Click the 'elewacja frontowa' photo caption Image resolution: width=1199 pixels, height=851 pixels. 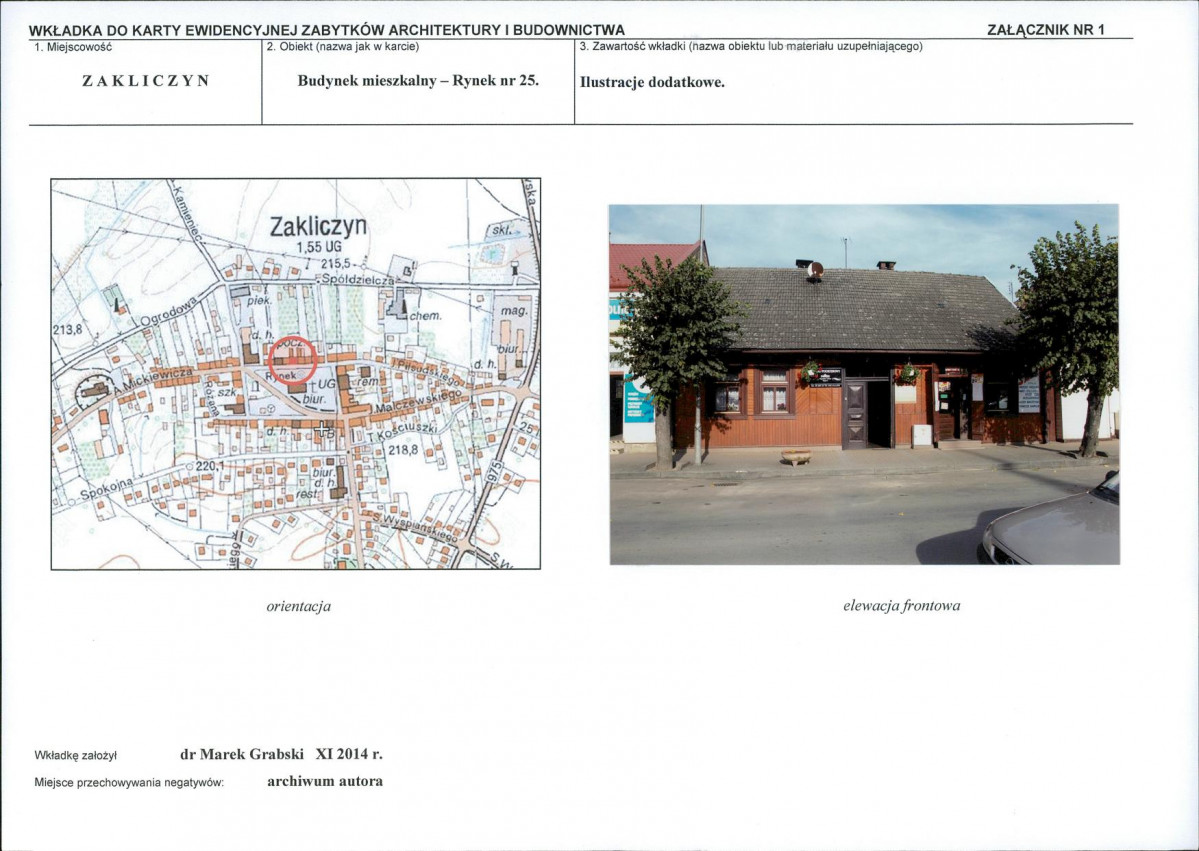(902, 606)
